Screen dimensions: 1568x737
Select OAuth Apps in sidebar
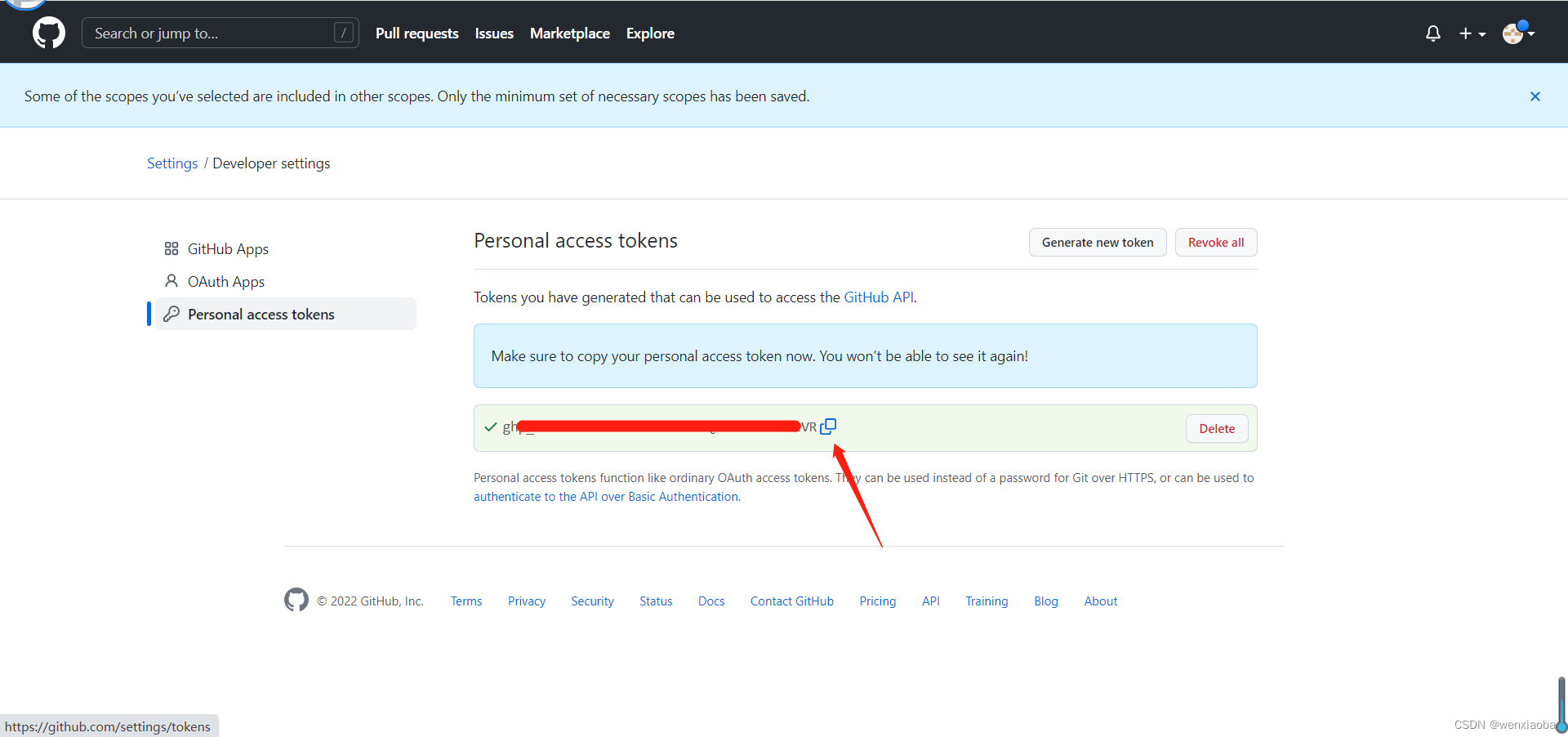click(x=286, y=281)
